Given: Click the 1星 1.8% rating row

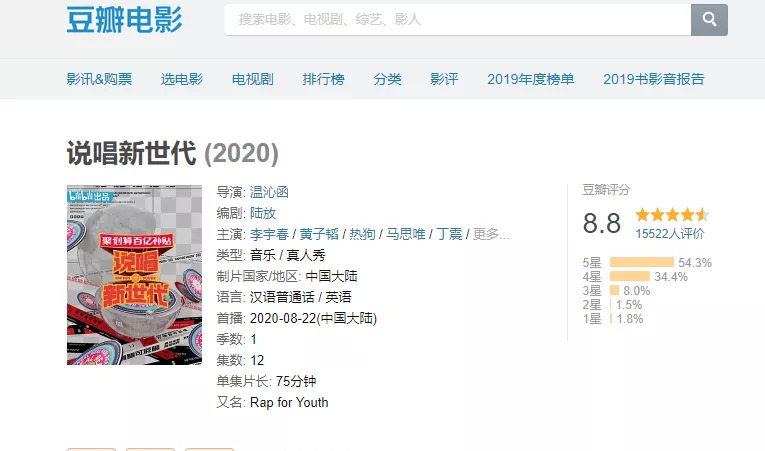Looking at the screenshot, I should pos(613,319).
